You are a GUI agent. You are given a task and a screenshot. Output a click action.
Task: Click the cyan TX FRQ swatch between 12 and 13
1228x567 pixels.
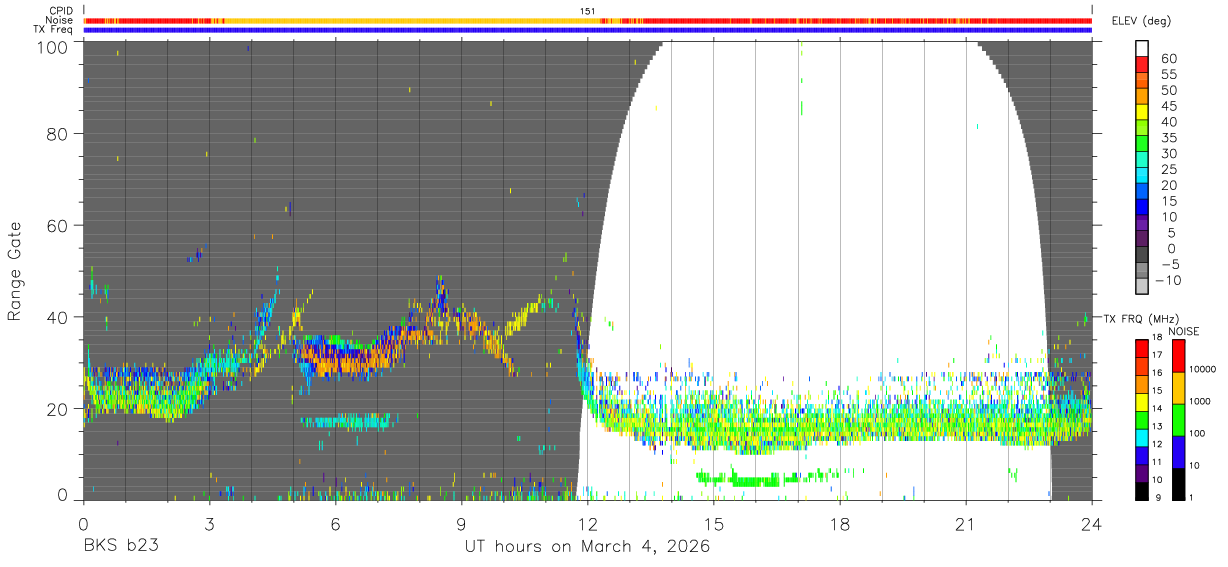pyautogui.click(x=1143, y=438)
